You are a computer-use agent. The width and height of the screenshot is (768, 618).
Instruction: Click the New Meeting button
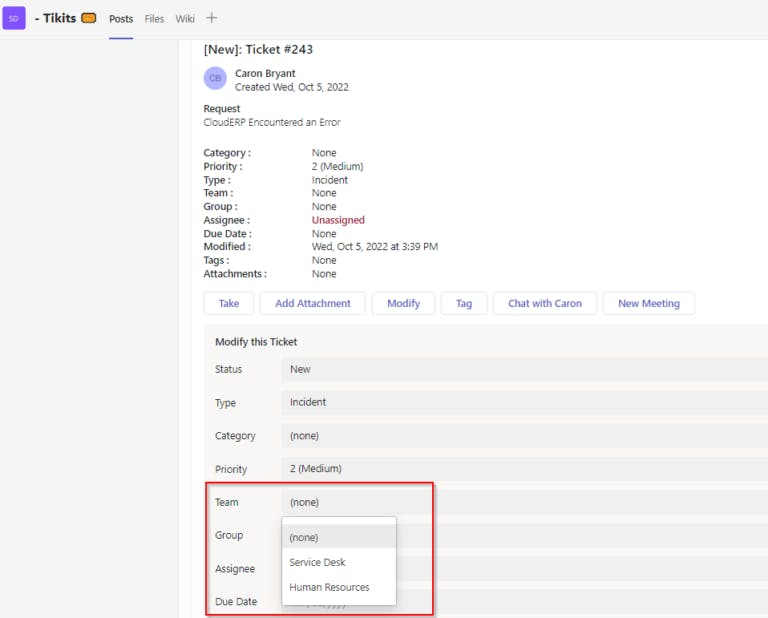(x=648, y=303)
